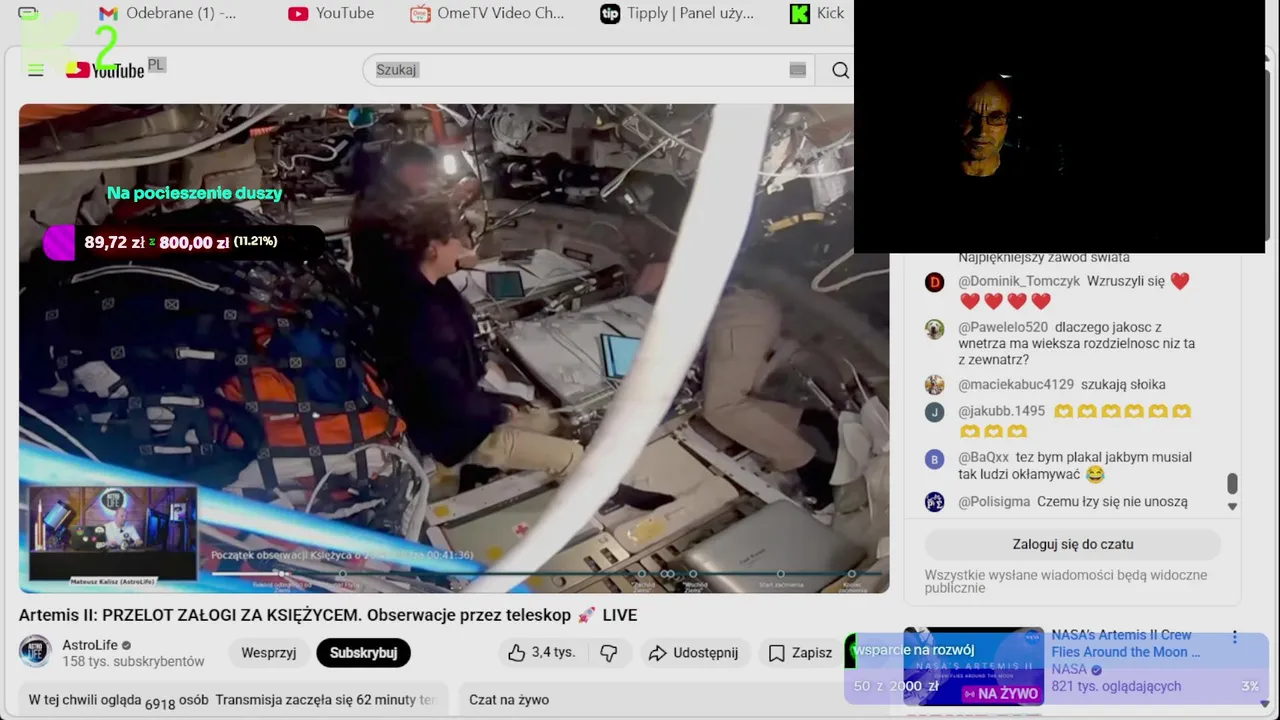
Task: Click the magnifier search button
Action: pos(840,70)
